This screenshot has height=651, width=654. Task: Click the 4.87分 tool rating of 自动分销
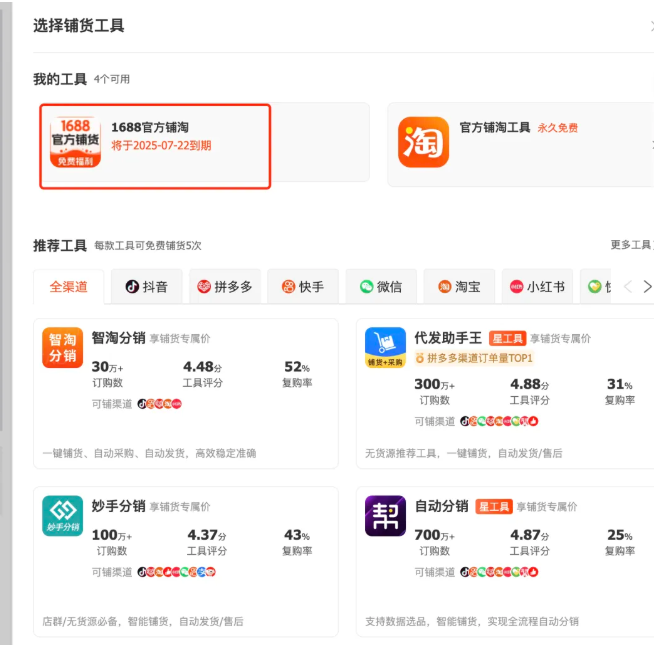[x=529, y=535]
